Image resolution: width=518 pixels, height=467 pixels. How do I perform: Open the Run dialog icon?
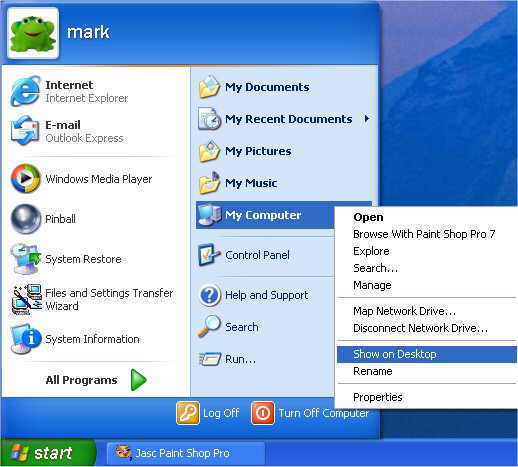click(x=210, y=359)
